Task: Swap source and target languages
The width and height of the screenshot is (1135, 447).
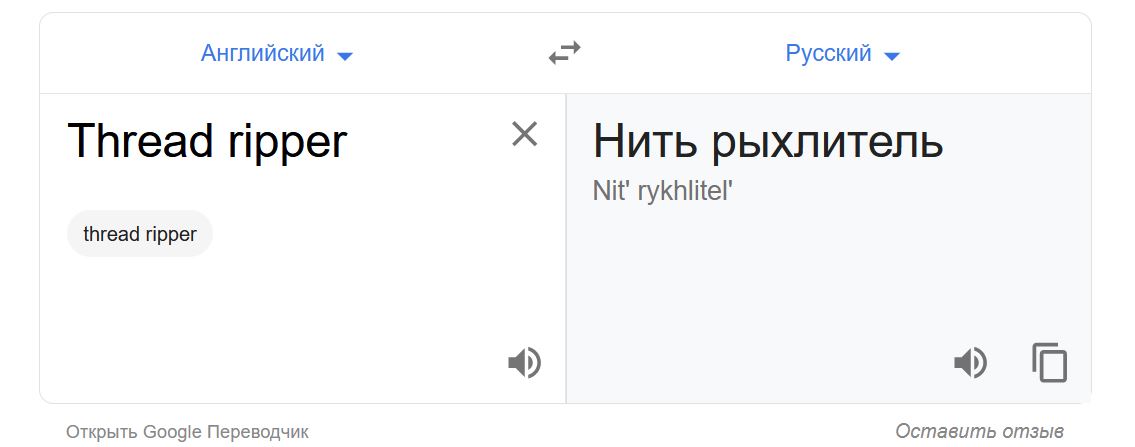Action: [565, 53]
